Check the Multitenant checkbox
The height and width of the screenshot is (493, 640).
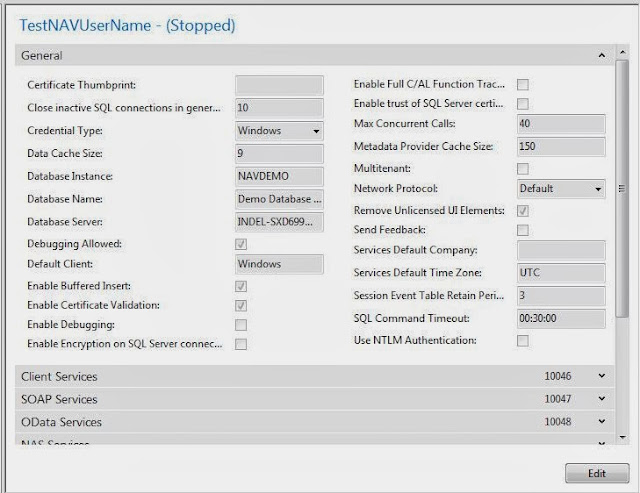point(523,169)
